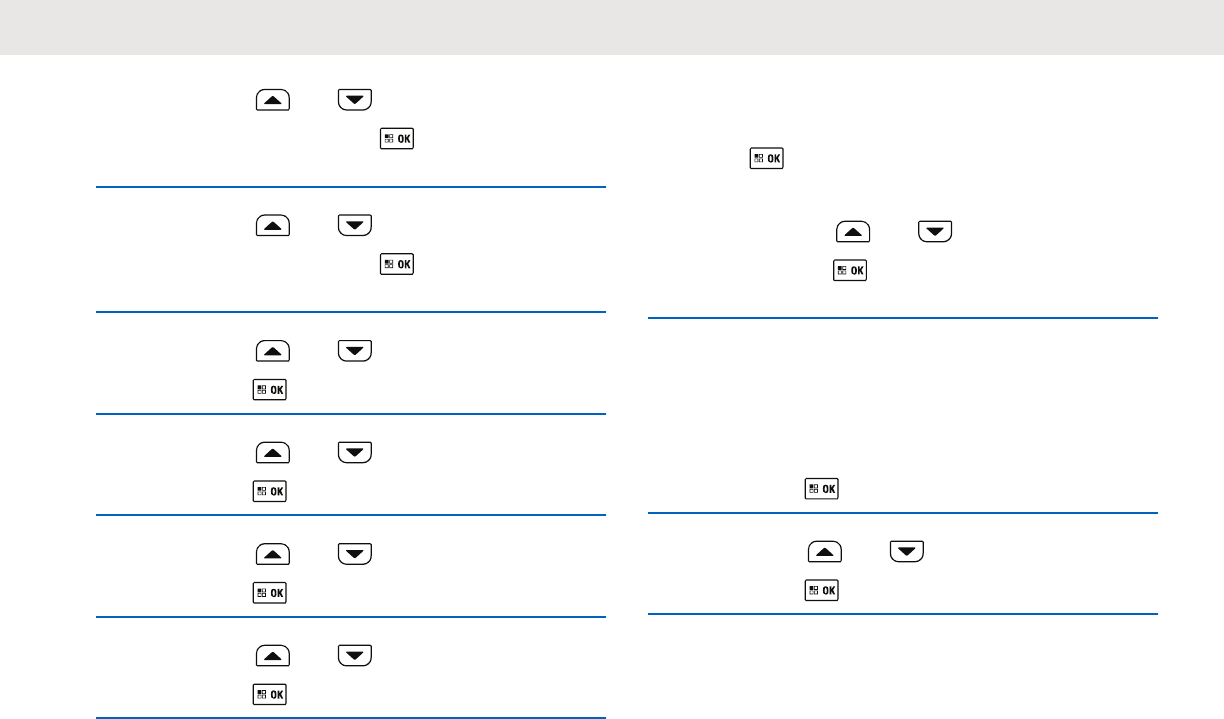Click the up arrow in the fourth left-column section
The height and width of the screenshot is (719, 1224).
[x=273, y=452]
